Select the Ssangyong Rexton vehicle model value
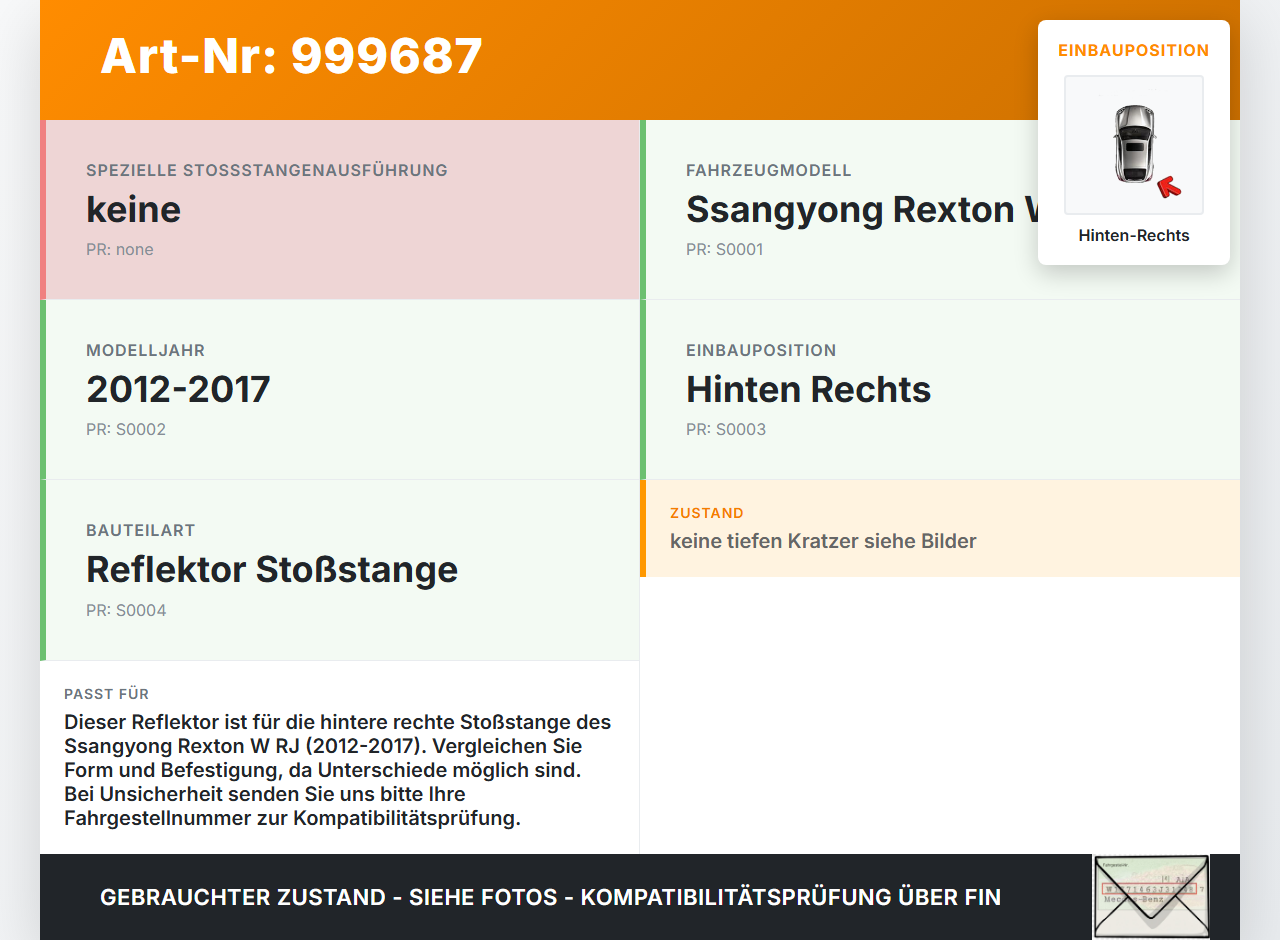 [862, 209]
